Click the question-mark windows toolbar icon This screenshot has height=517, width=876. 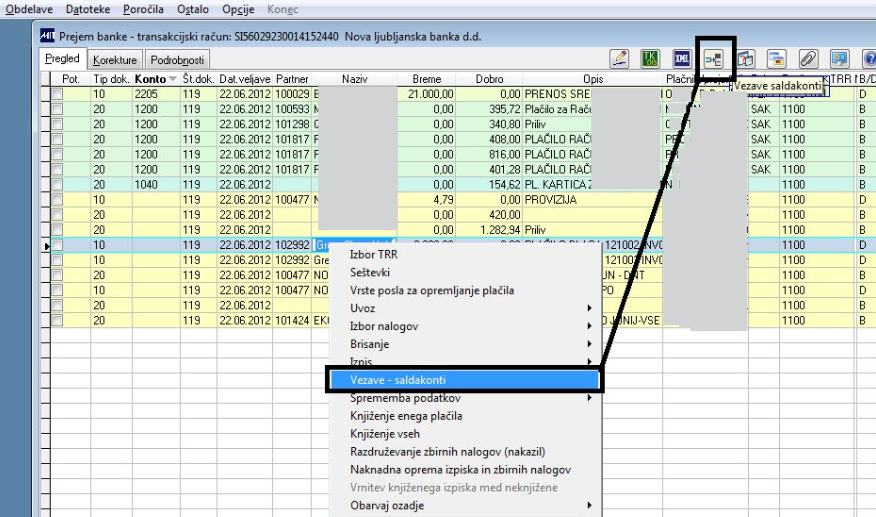point(745,59)
